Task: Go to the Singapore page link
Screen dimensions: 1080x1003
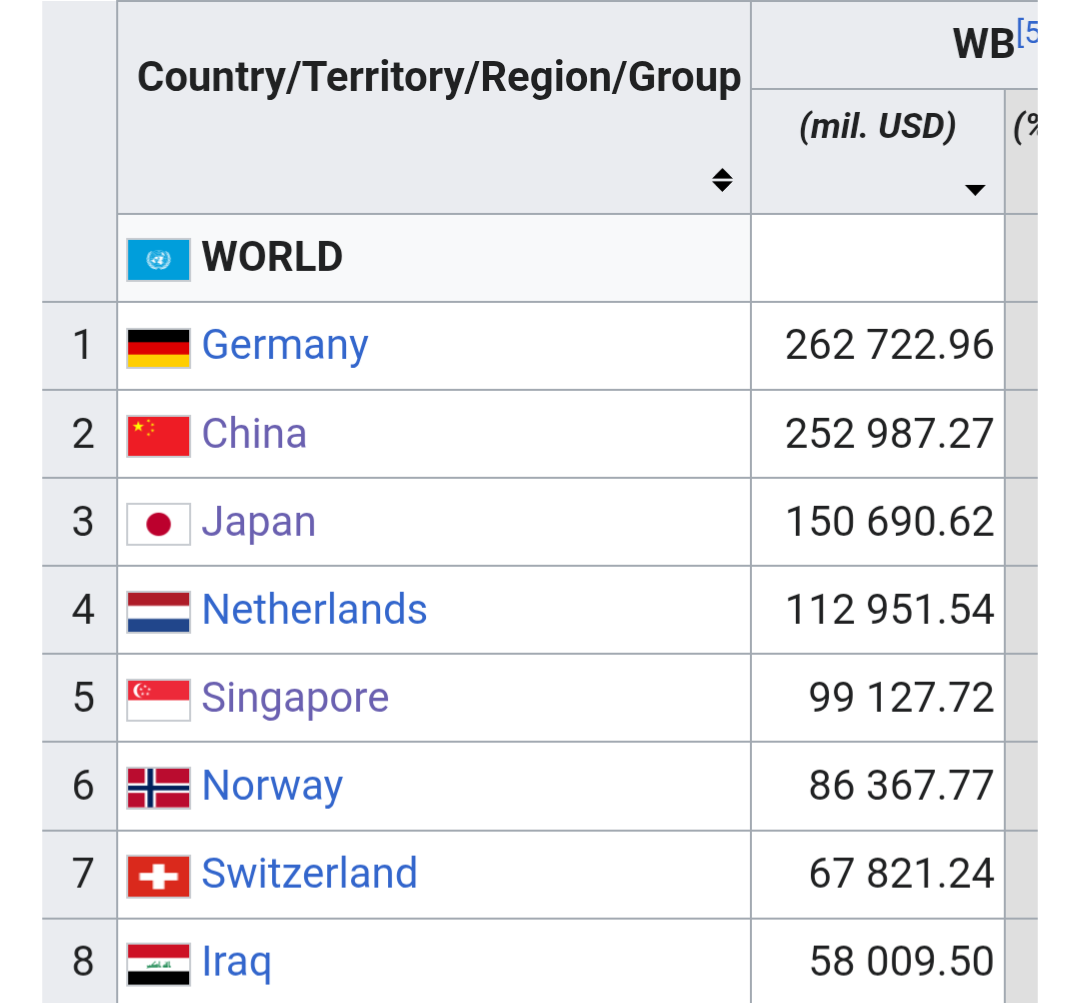Action: (x=295, y=698)
